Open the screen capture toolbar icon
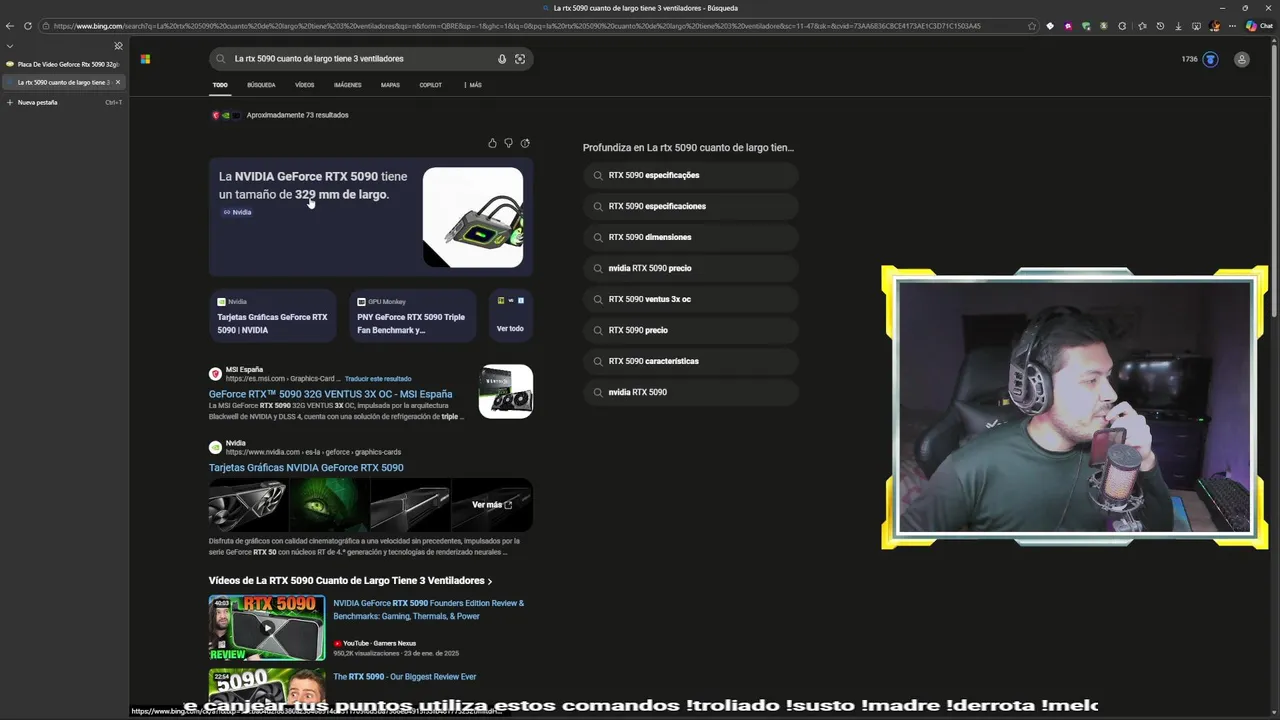Viewport: 1280px width, 720px height. pos(1196,26)
